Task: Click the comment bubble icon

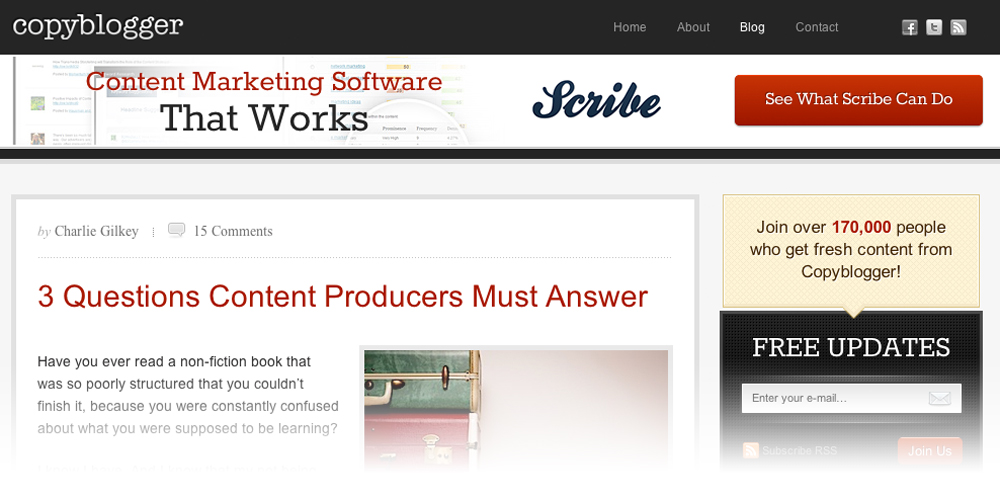Action: (x=177, y=230)
